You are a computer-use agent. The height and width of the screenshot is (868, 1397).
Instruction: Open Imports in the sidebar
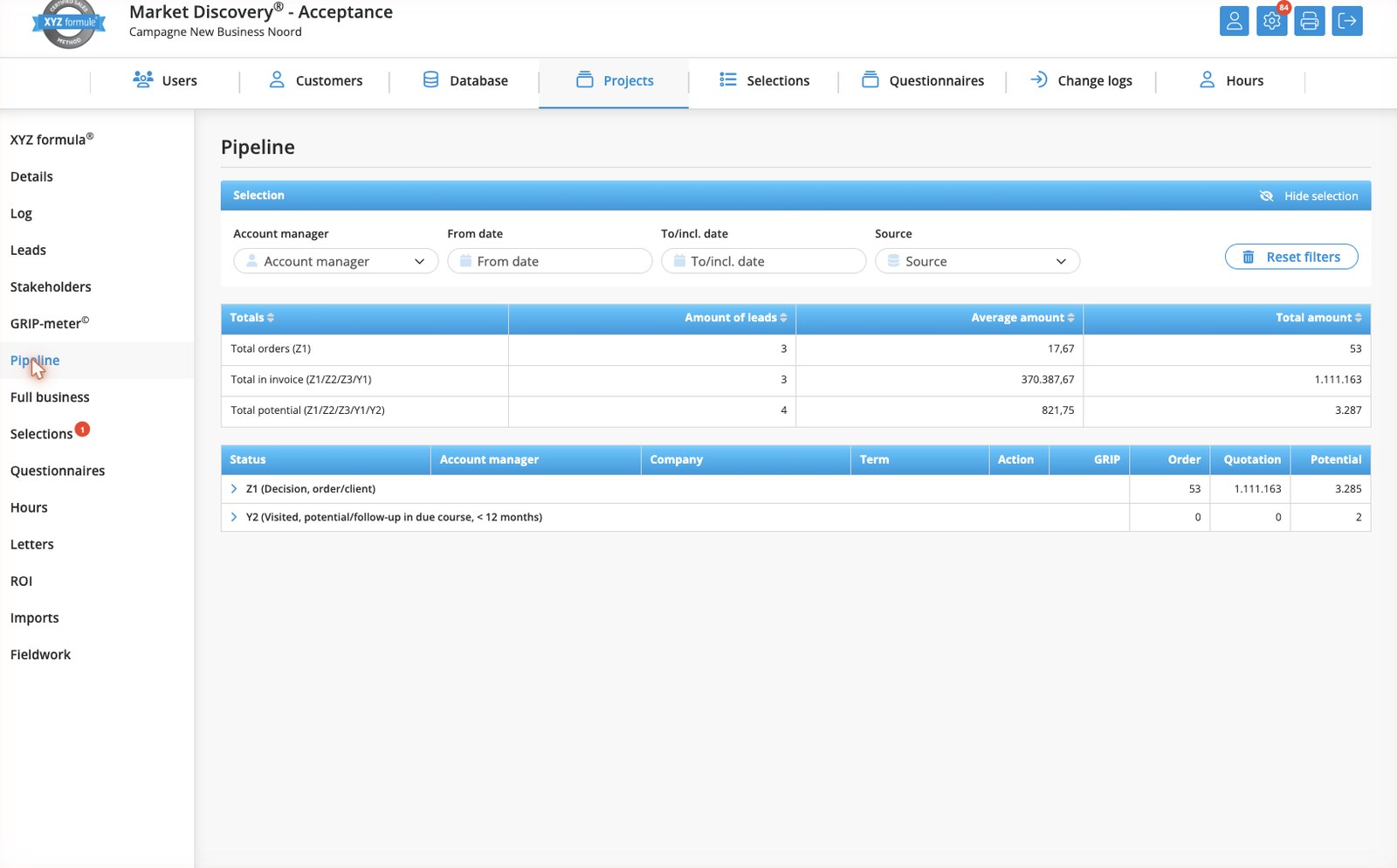[x=35, y=617]
